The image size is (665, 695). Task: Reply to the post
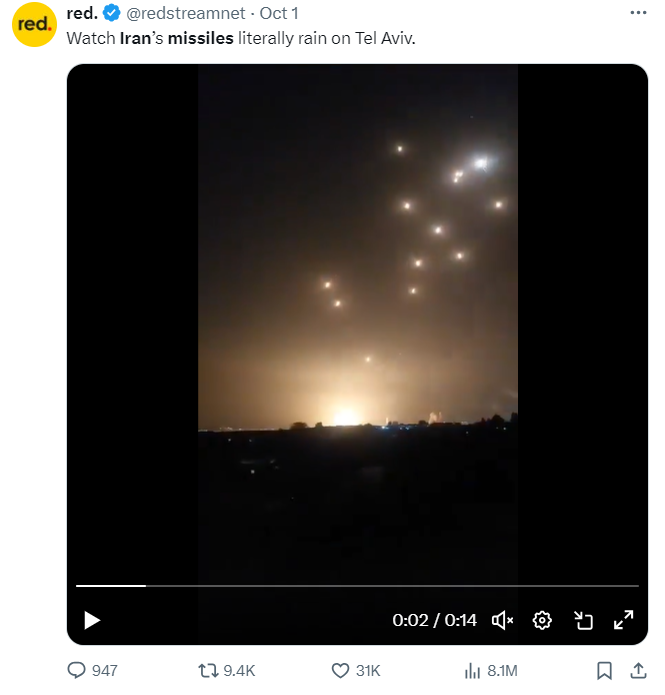[x=77, y=670]
